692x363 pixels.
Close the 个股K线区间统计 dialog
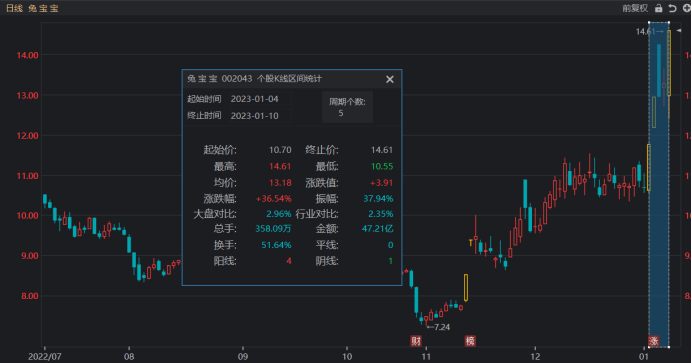click(390, 79)
